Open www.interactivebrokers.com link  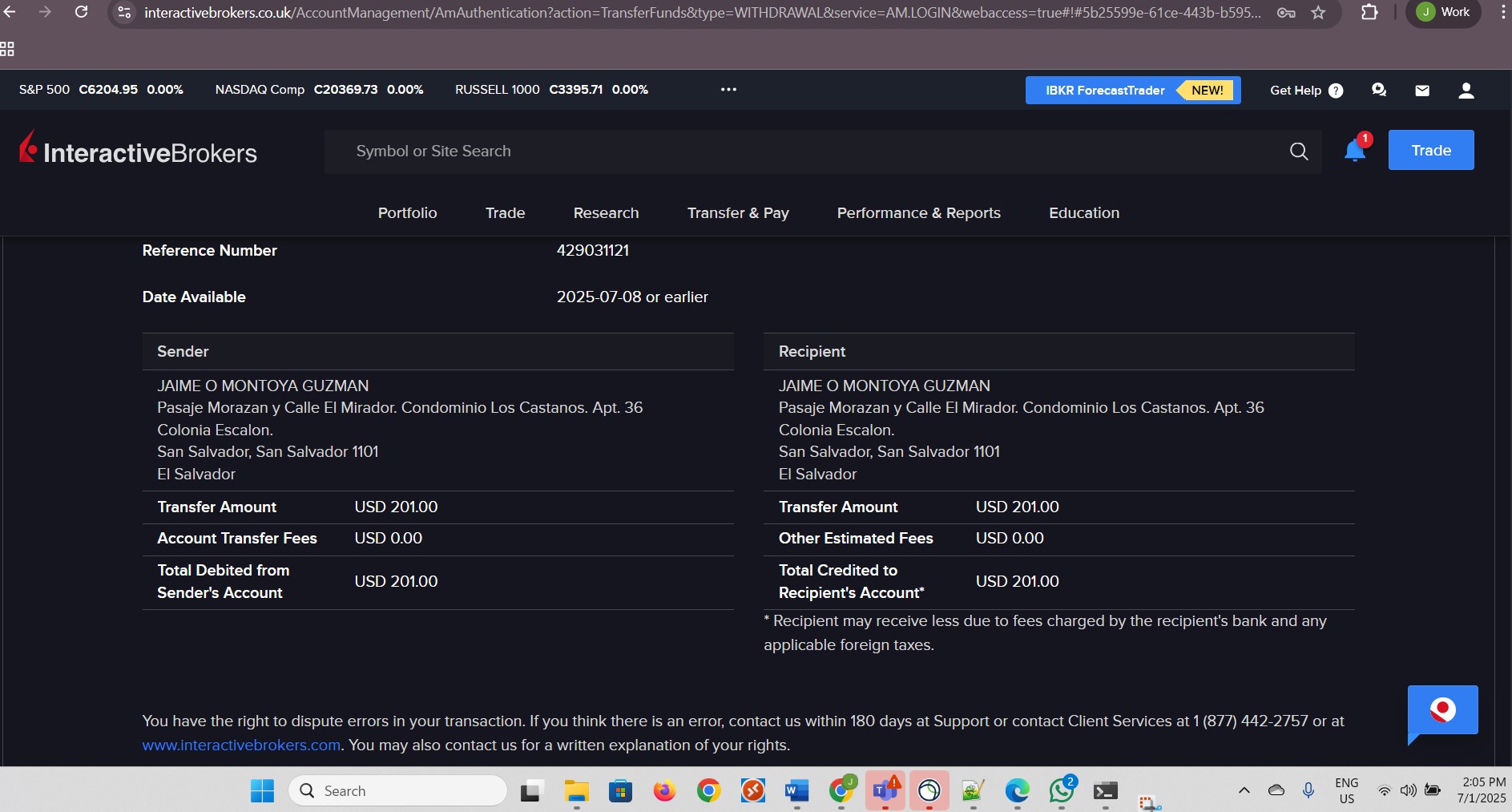click(241, 745)
